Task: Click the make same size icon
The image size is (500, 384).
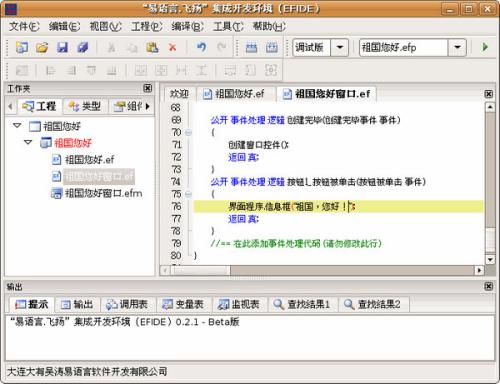Action: click(271, 70)
